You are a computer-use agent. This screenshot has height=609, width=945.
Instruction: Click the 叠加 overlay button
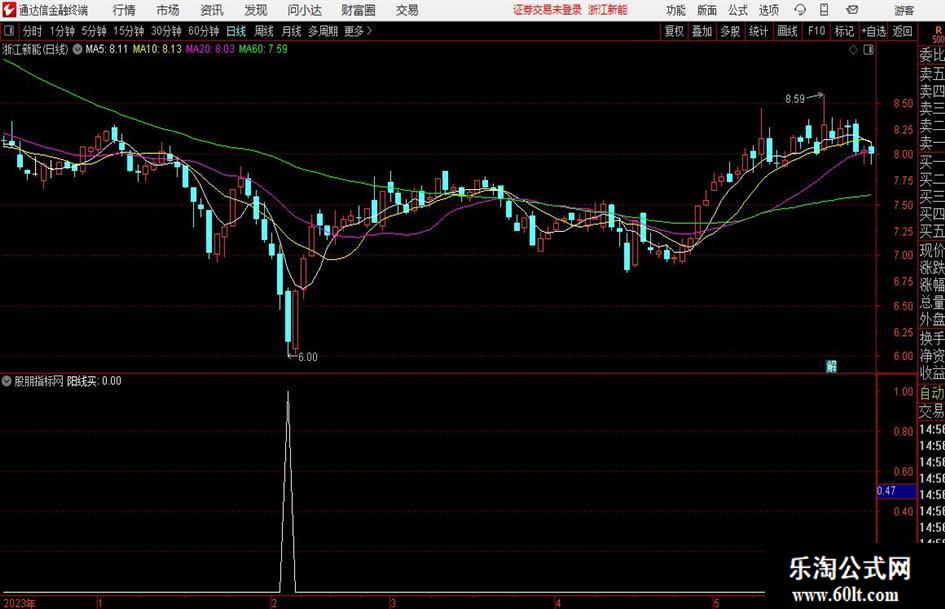pyautogui.click(x=702, y=31)
